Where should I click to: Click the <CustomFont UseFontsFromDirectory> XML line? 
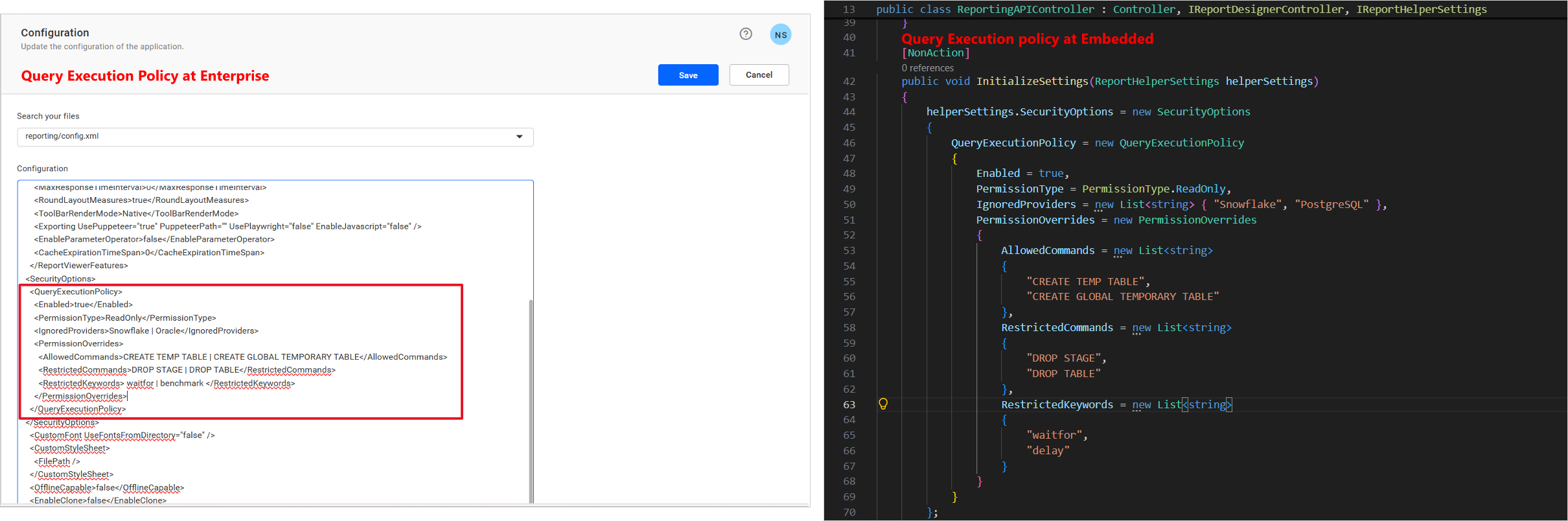point(122,435)
